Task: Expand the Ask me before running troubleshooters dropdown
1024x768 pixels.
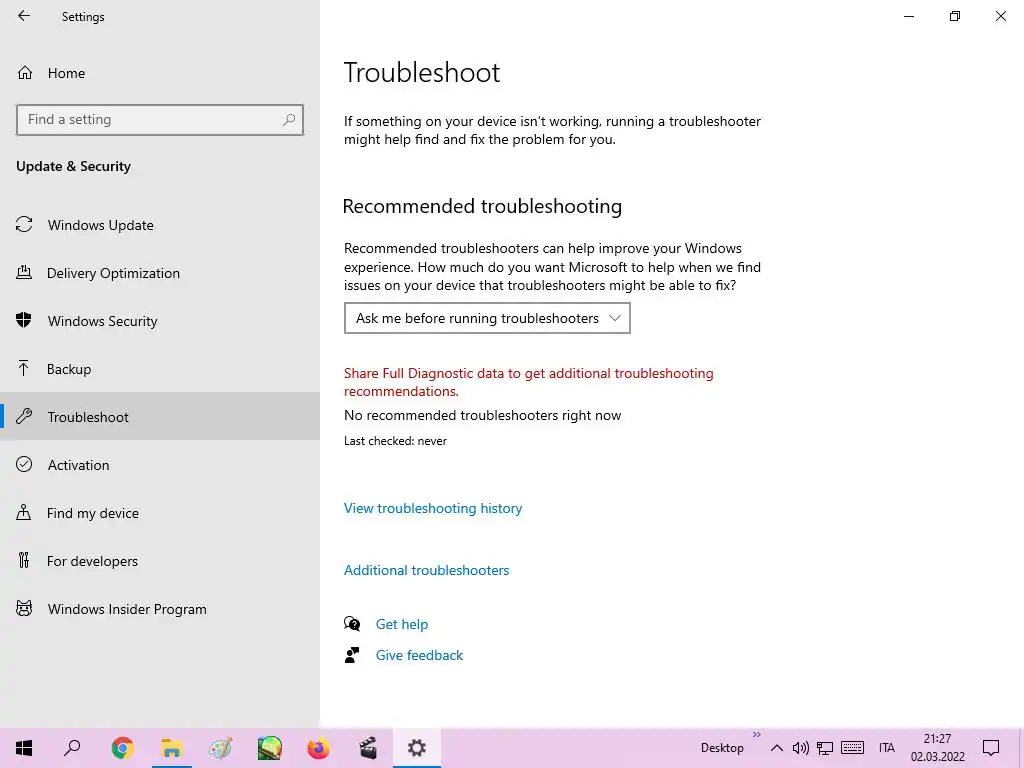Action: pyautogui.click(x=487, y=318)
